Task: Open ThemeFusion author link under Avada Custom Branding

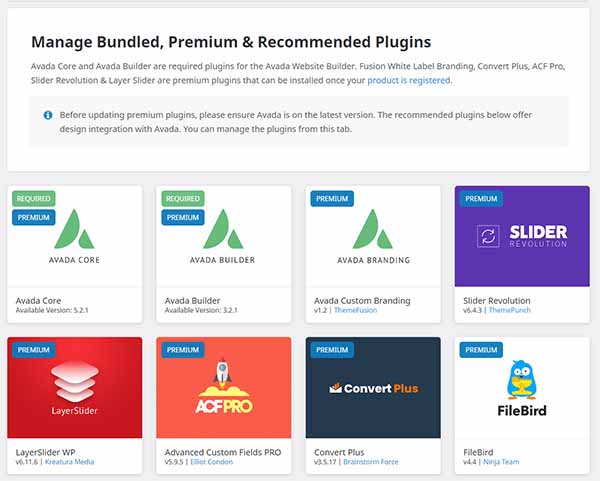Action: (355, 310)
